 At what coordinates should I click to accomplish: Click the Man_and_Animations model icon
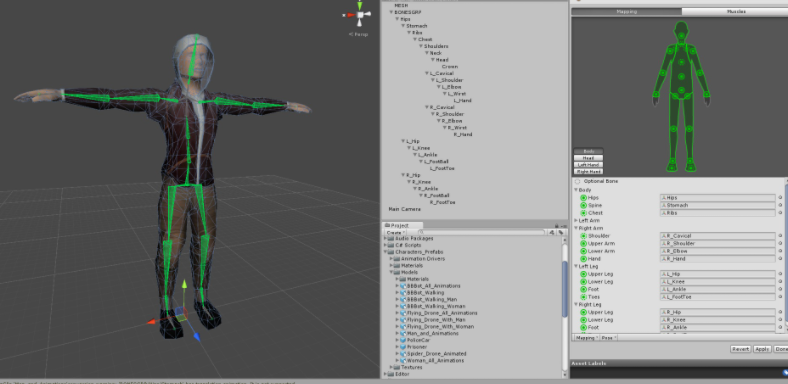pos(403,333)
